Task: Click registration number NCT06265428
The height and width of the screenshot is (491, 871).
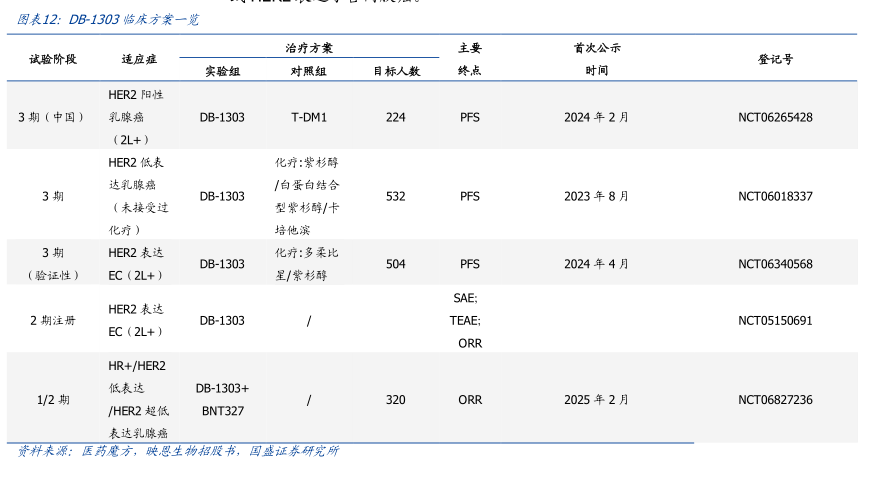Action: (775, 117)
